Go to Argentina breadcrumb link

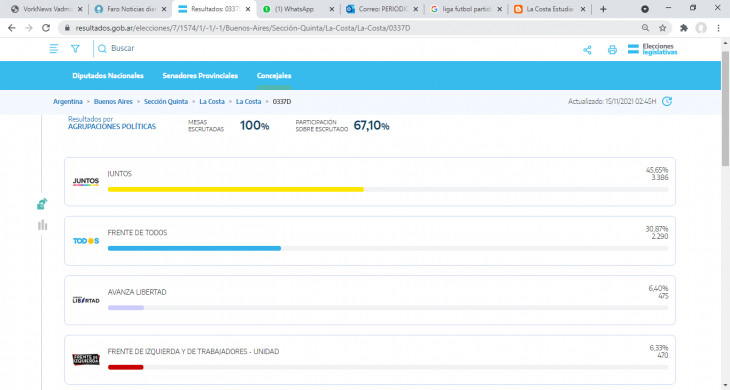pos(68,101)
